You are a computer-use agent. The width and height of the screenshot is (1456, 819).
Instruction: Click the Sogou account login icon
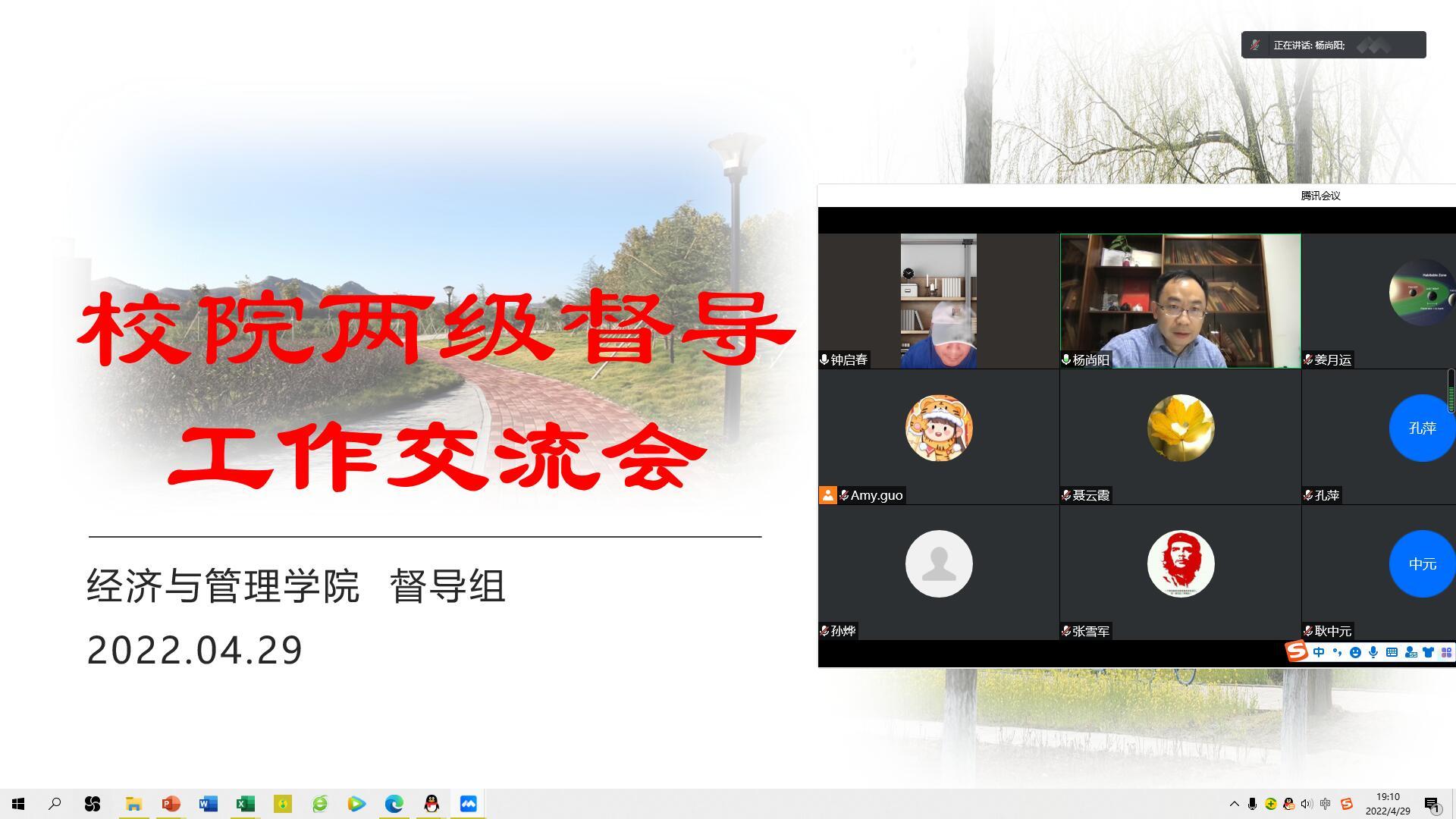tap(1410, 652)
